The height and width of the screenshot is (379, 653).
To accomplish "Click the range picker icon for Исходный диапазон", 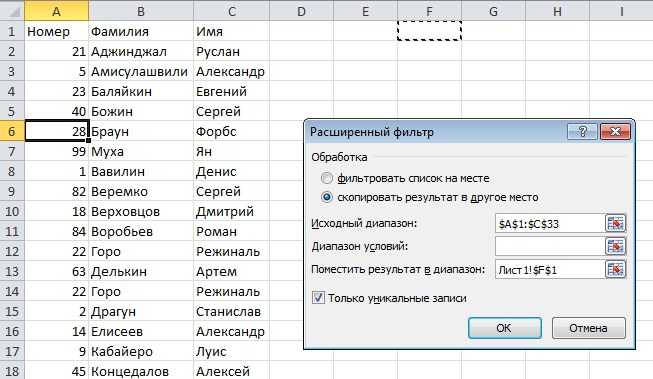I will point(615,224).
